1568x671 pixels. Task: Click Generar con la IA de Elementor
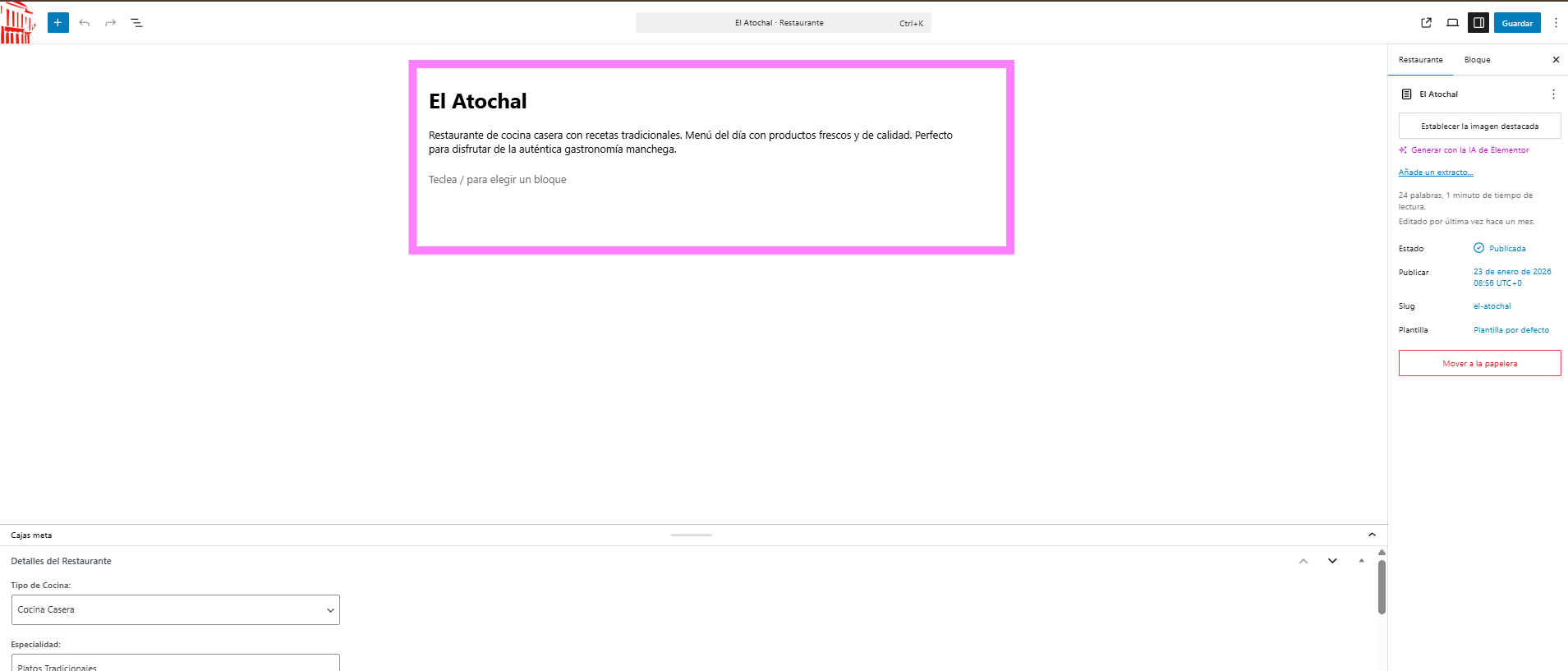[1469, 150]
